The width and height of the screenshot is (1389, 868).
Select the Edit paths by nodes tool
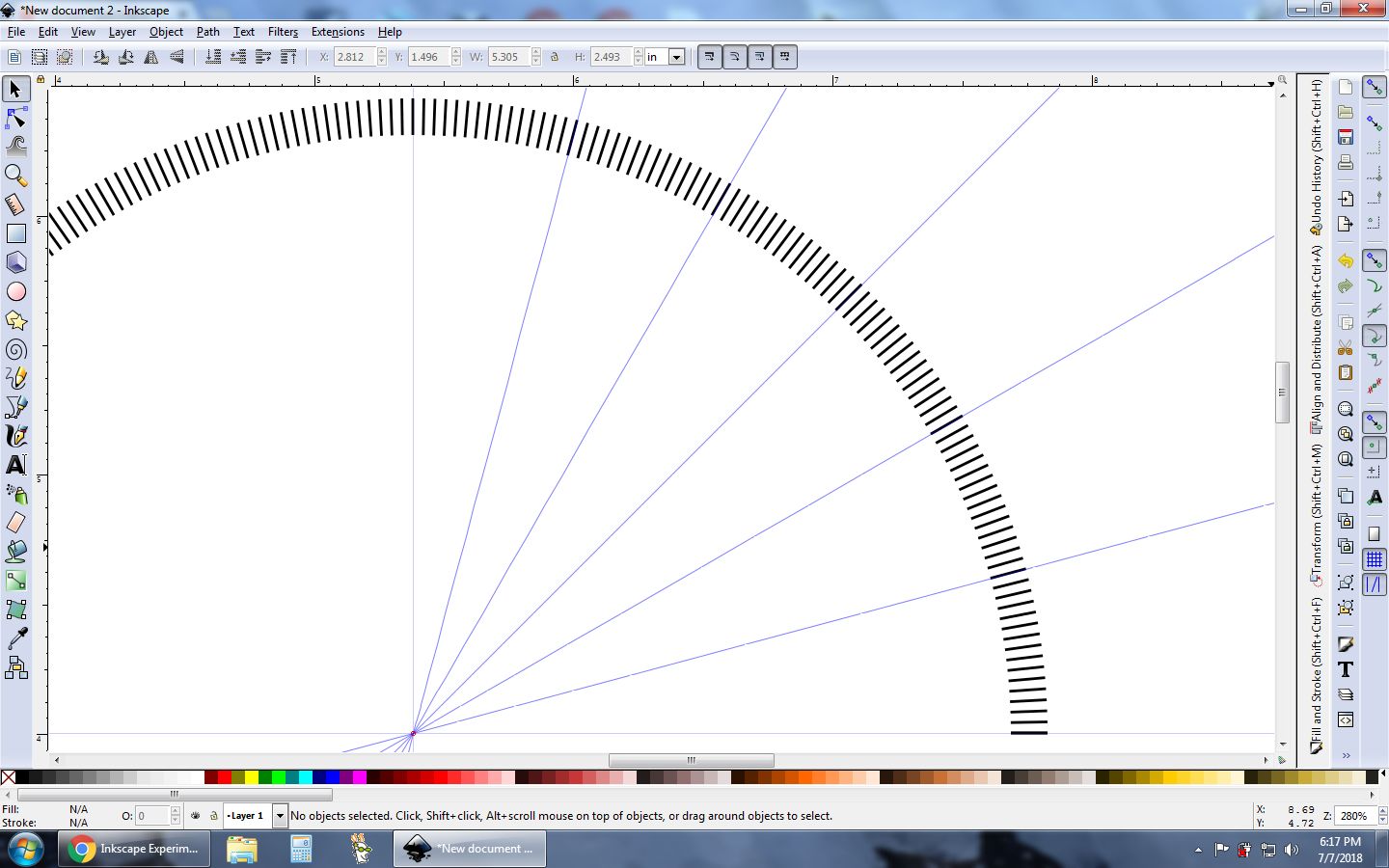[16, 118]
